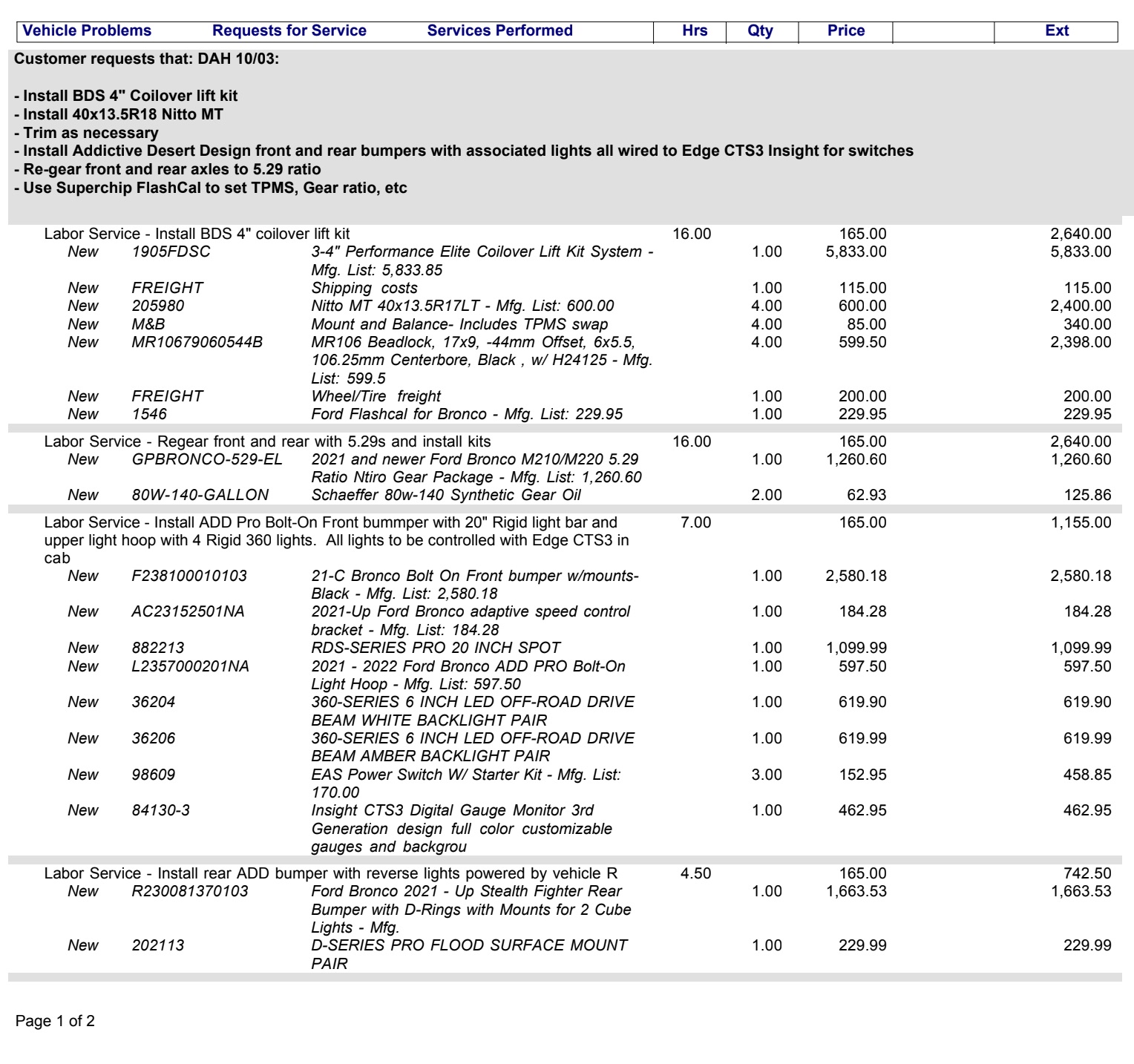1134x1064 pixels.
Task: Select part number "1546"
Action: pos(149,415)
